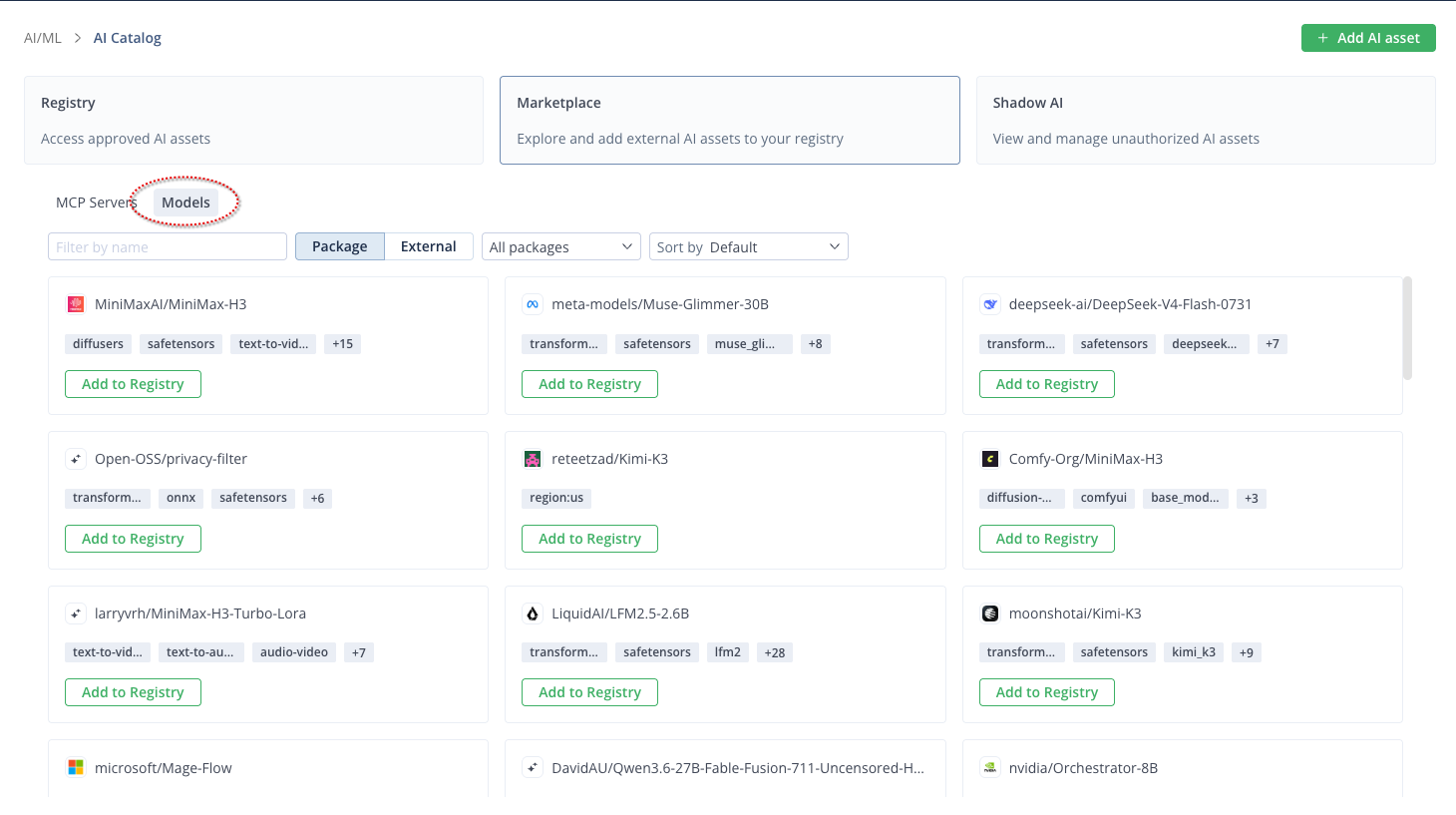Click the moonshotai/Kimi-K3 logo icon

tap(990, 613)
